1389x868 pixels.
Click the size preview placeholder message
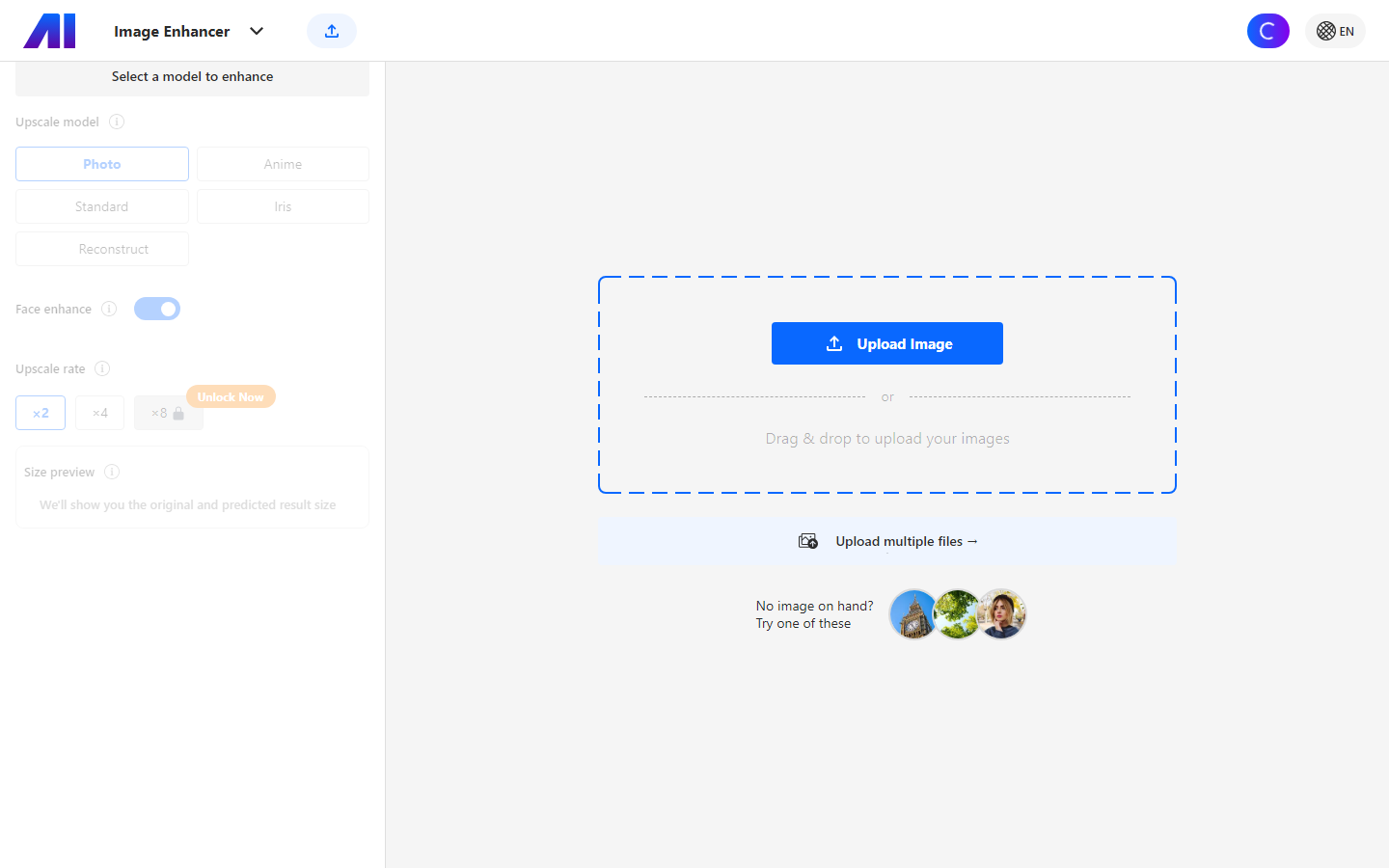pos(188,504)
